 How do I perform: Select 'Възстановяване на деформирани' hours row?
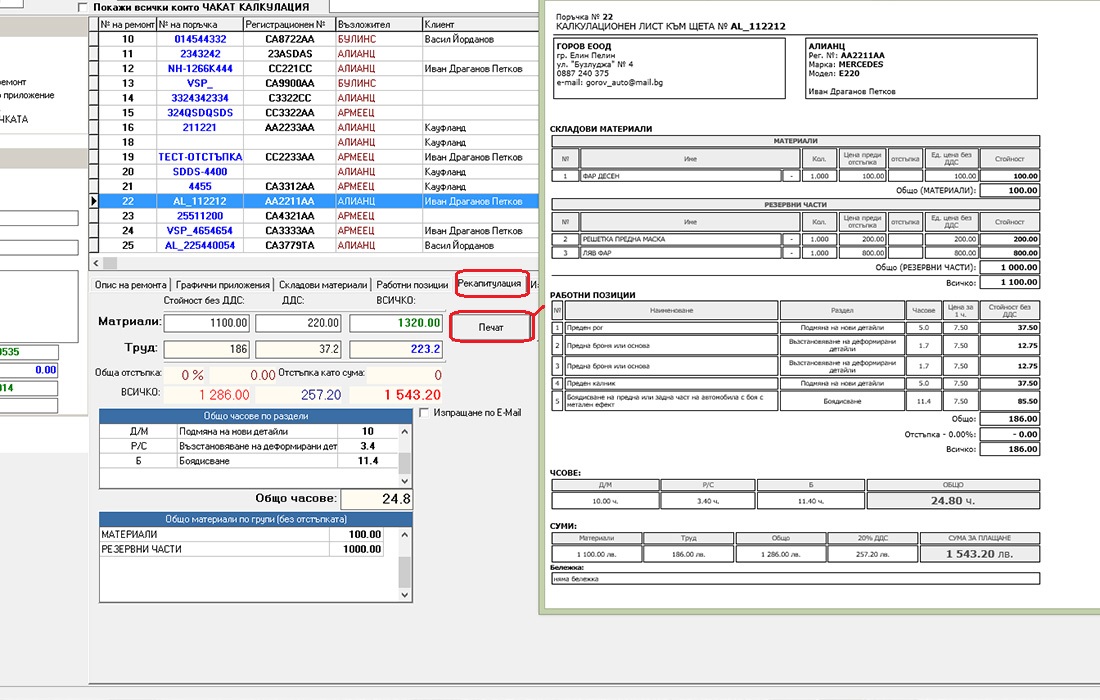(x=249, y=446)
